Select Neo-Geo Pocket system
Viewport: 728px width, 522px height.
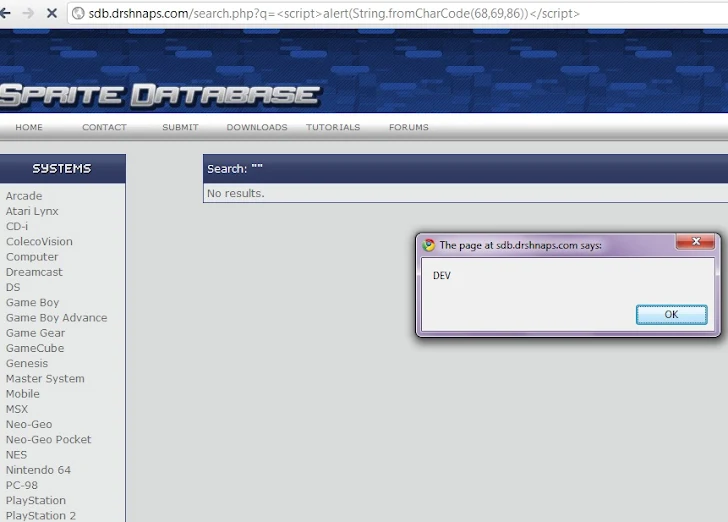(x=48, y=439)
